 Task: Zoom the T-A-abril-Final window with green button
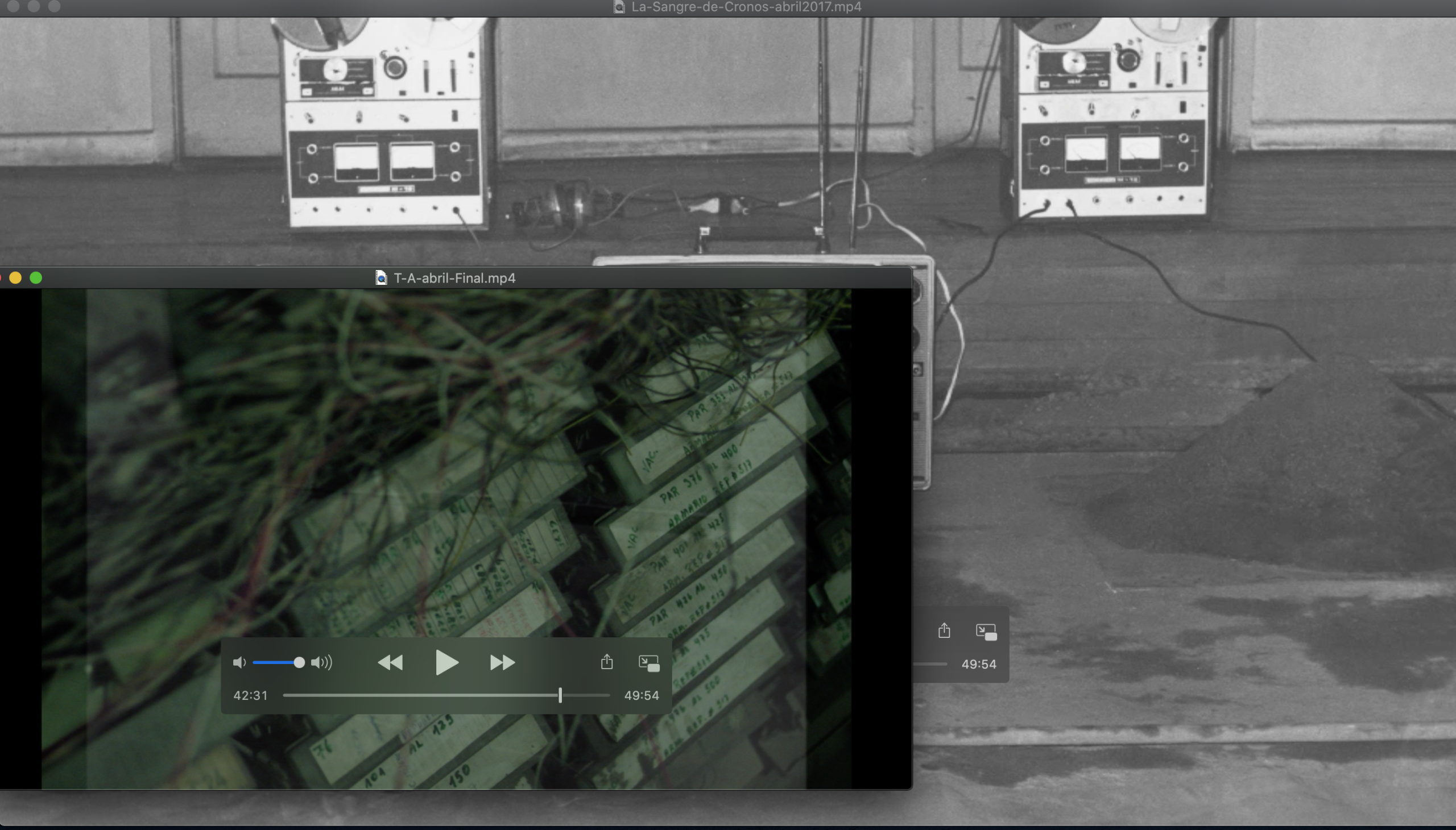(36, 277)
